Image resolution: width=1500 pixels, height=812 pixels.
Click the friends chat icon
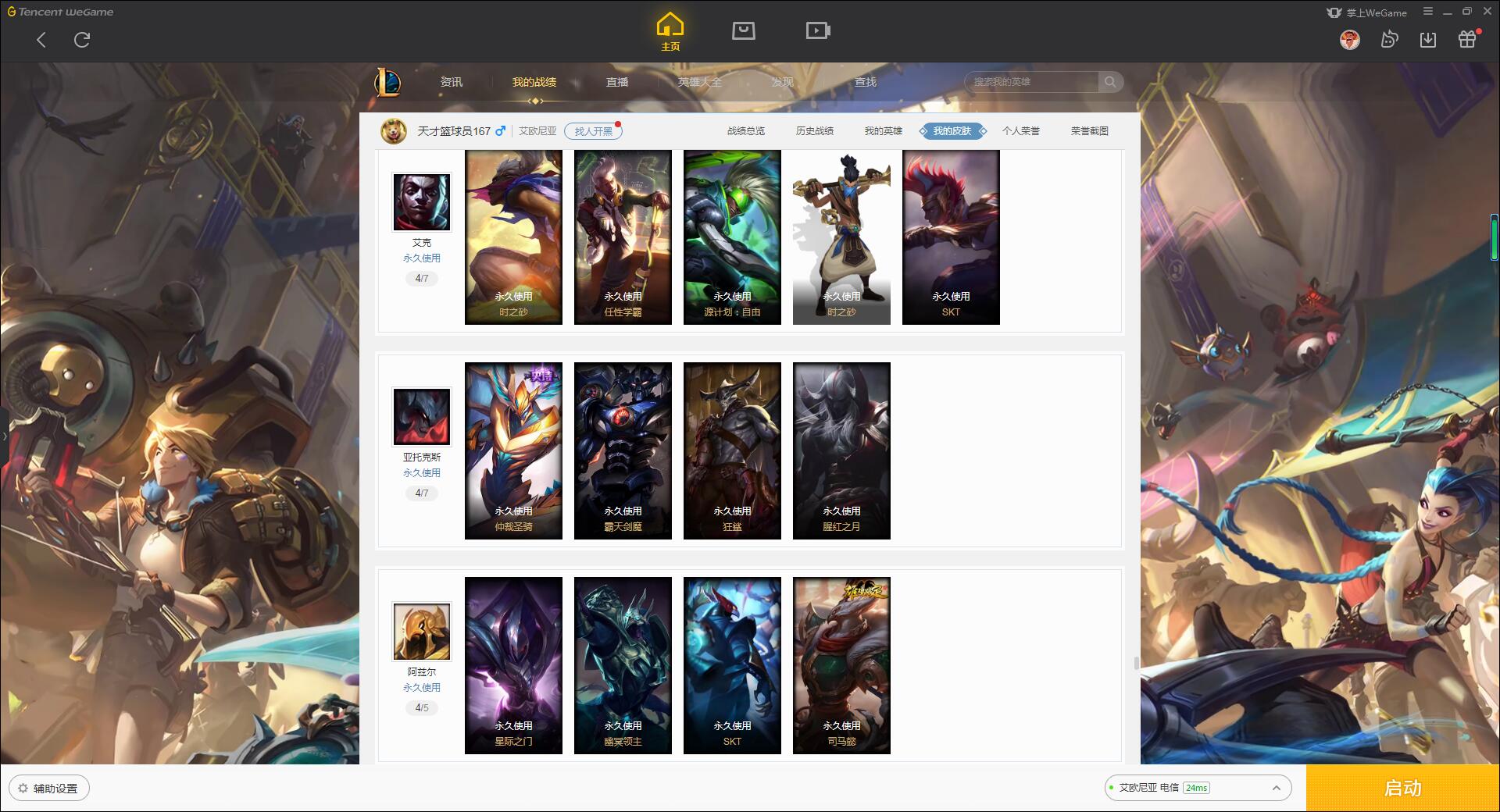[1389, 40]
